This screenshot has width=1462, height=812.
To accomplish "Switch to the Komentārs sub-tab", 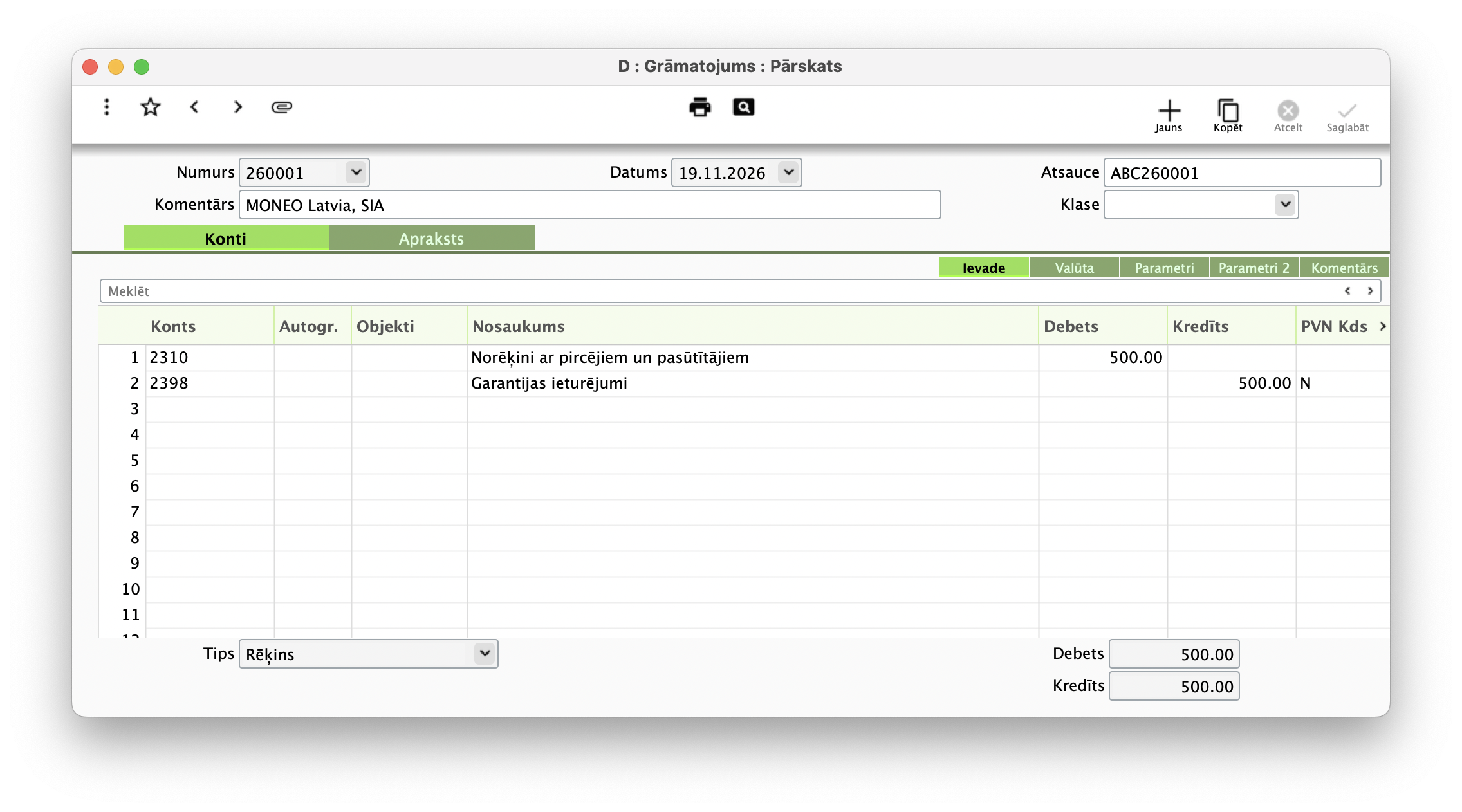I will coord(1344,268).
